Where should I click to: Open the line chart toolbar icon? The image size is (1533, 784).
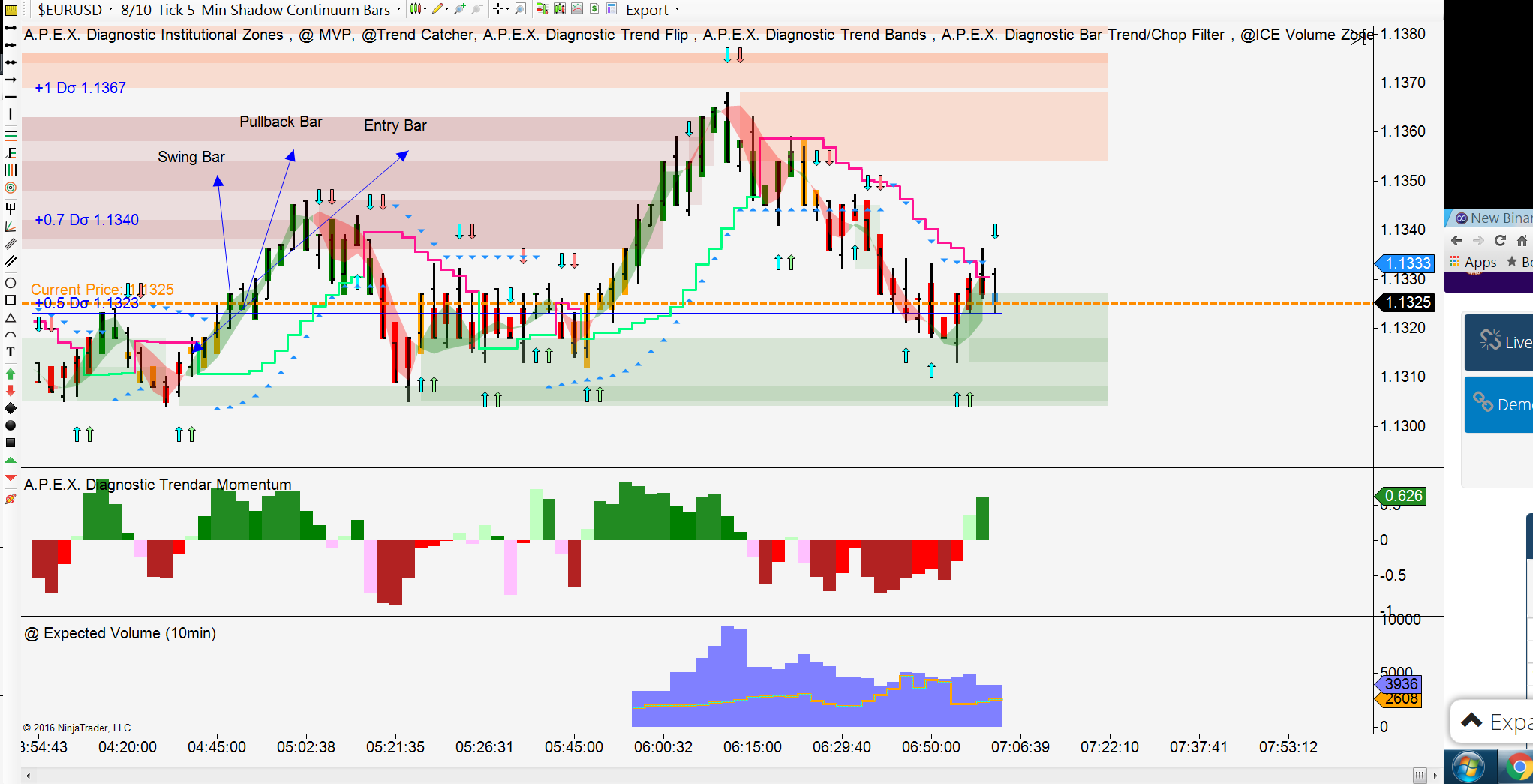(x=577, y=9)
